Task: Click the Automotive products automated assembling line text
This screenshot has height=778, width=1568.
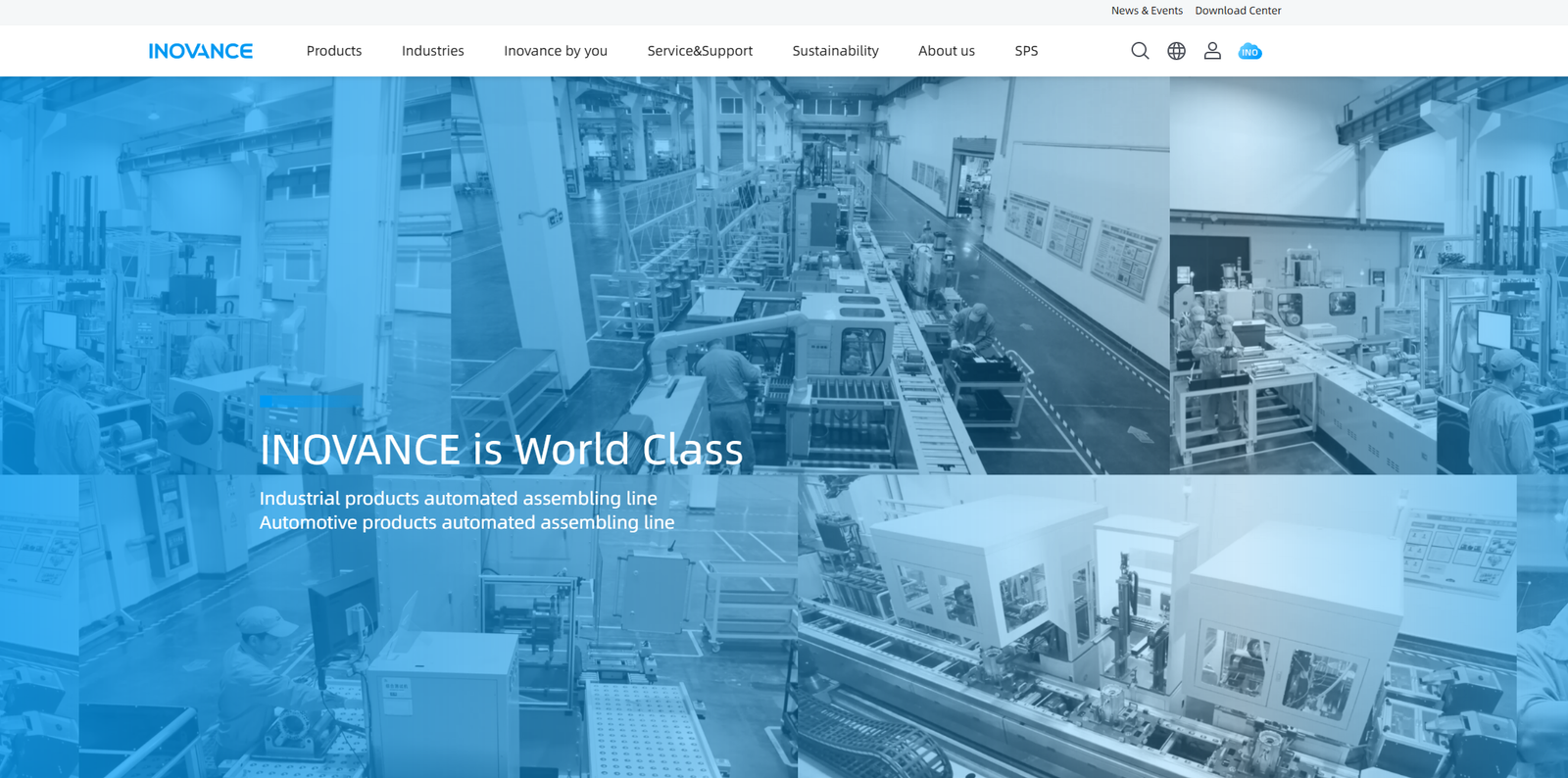Action: pyautogui.click(x=467, y=522)
